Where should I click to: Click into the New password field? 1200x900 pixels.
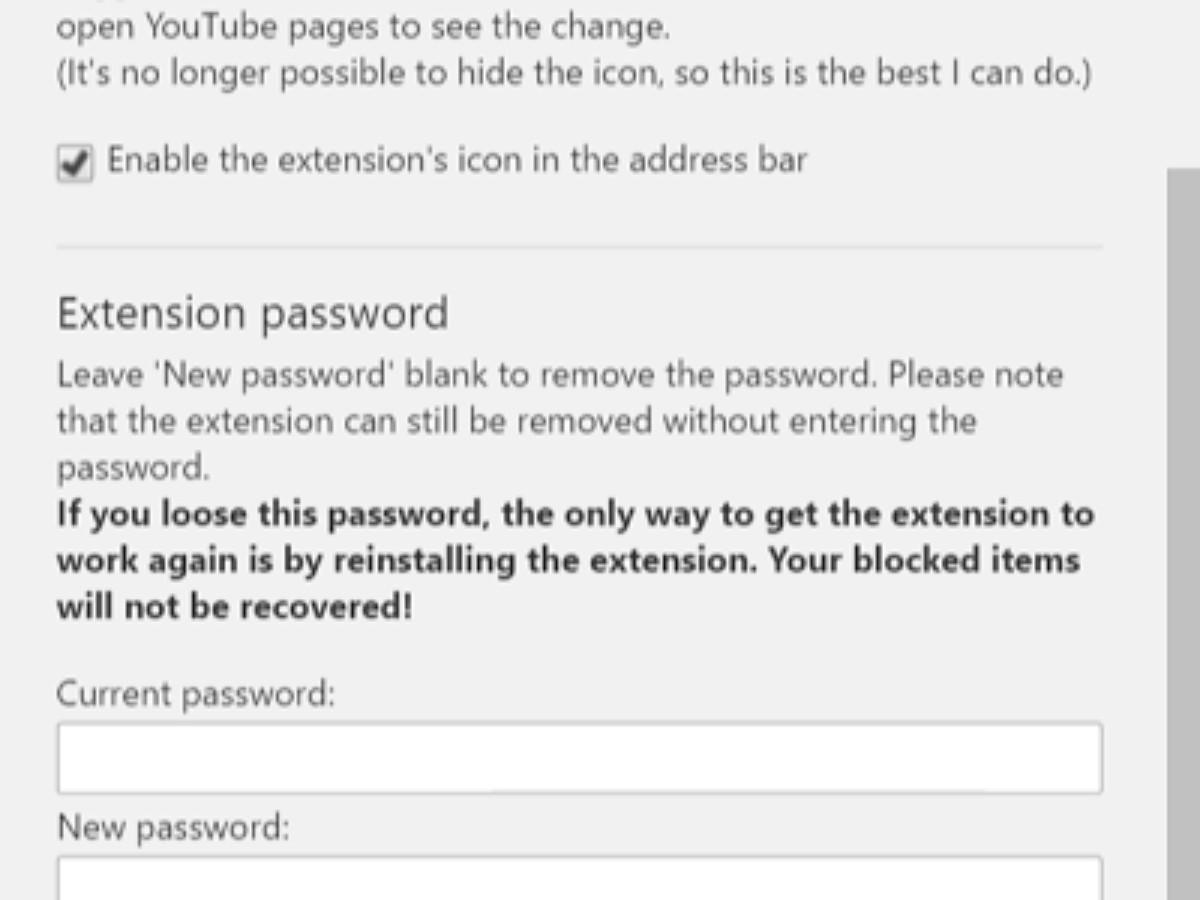coord(580,878)
